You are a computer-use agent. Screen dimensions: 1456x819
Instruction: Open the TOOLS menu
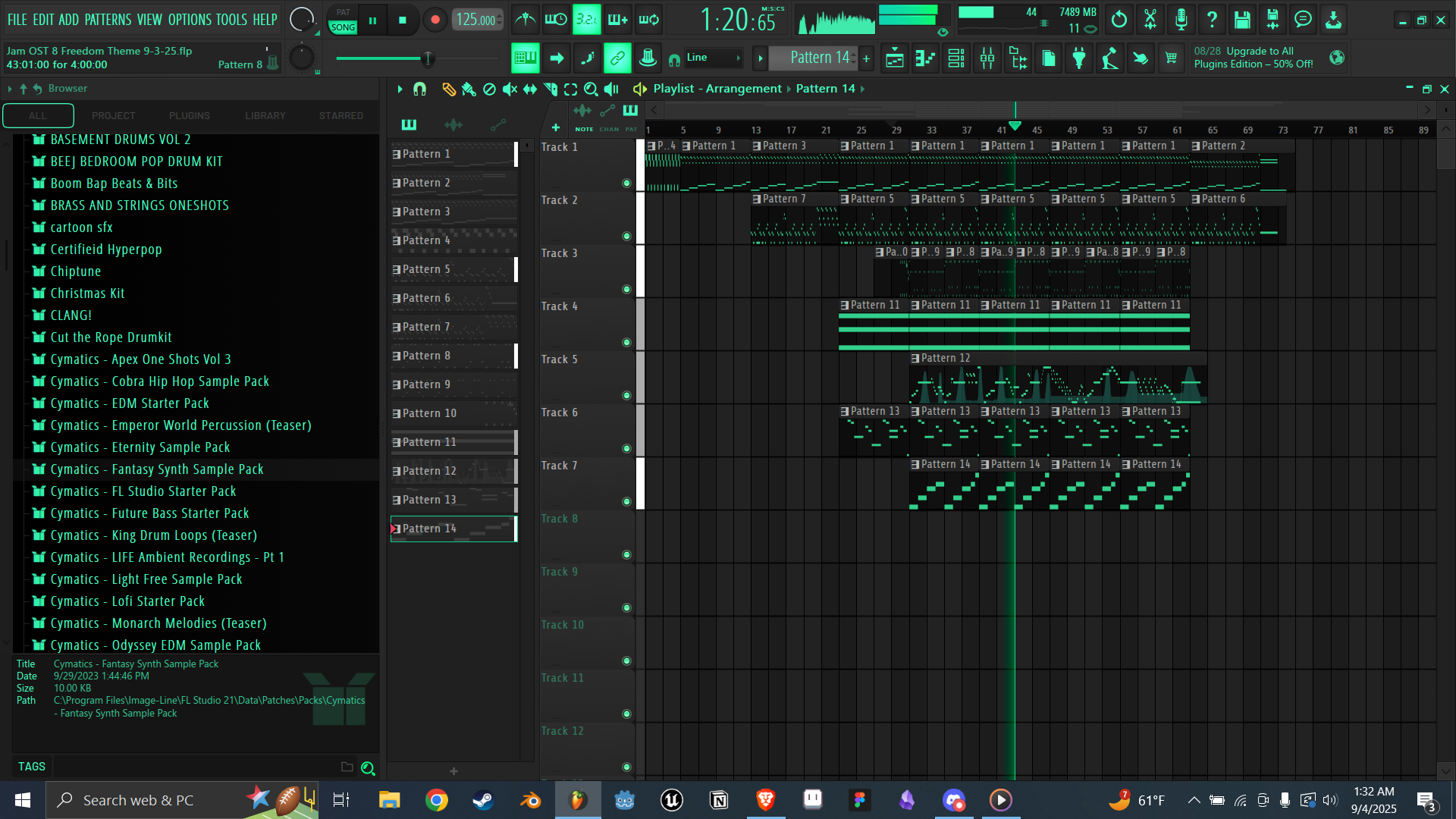231,20
